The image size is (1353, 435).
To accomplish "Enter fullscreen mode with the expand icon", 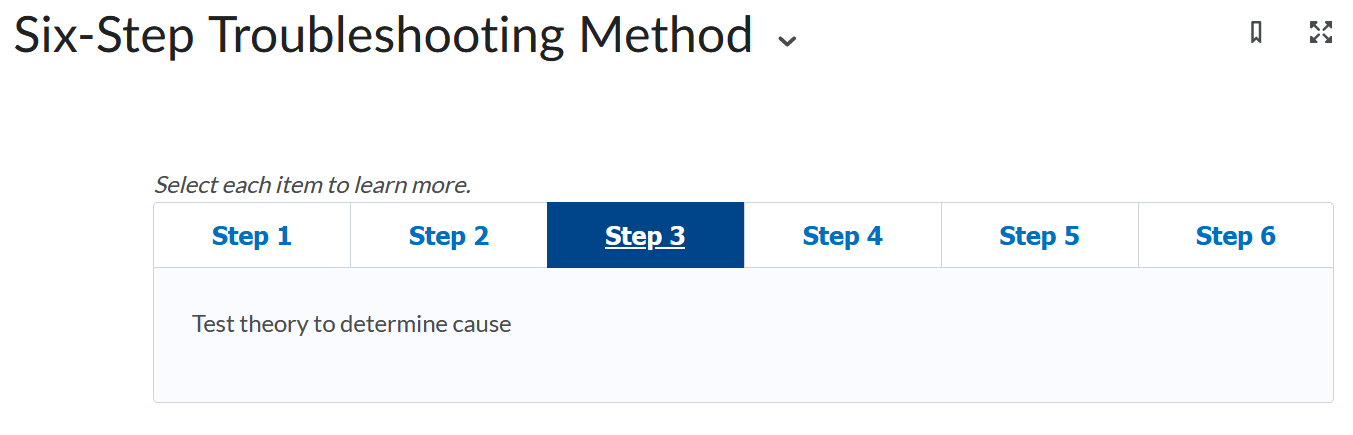I will (x=1321, y=33).
